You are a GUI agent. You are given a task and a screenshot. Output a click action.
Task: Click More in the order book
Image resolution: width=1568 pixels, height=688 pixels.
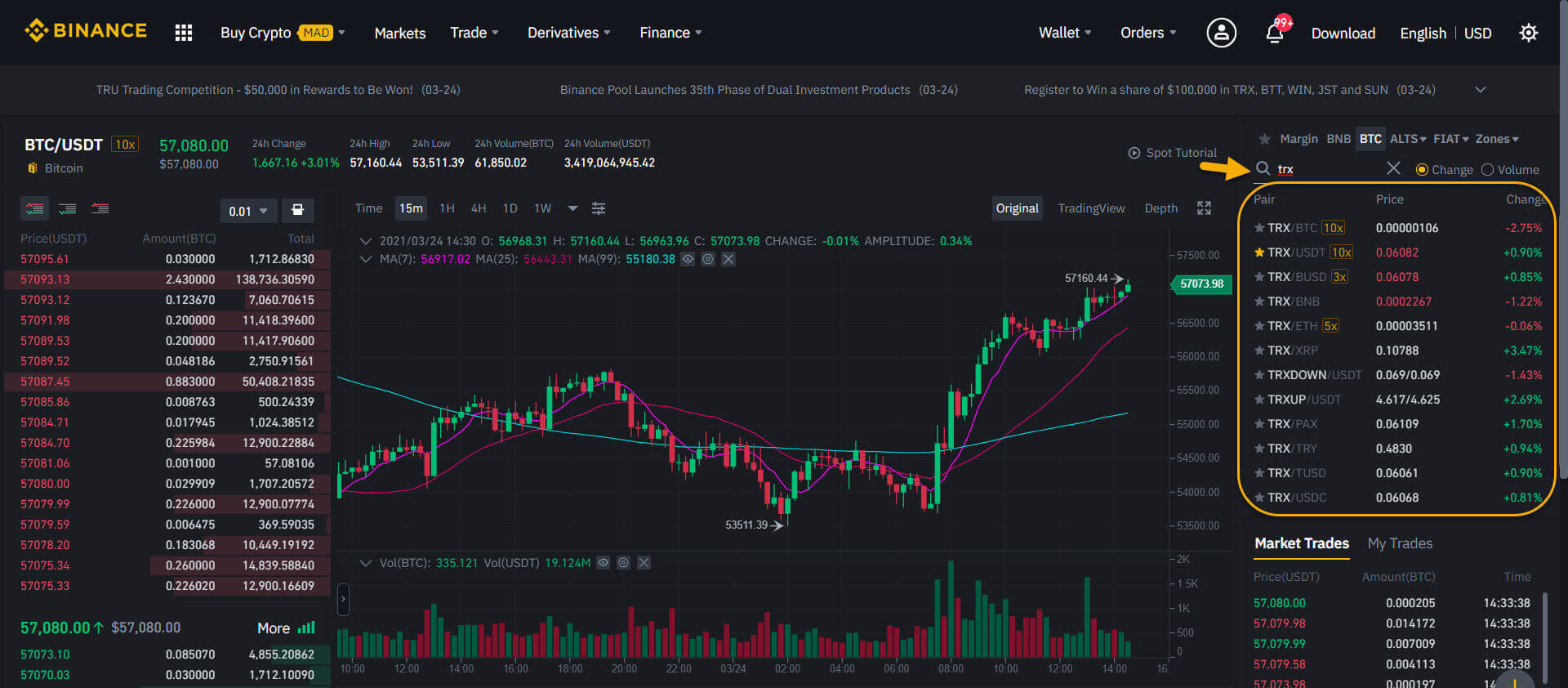pos(274,628)
